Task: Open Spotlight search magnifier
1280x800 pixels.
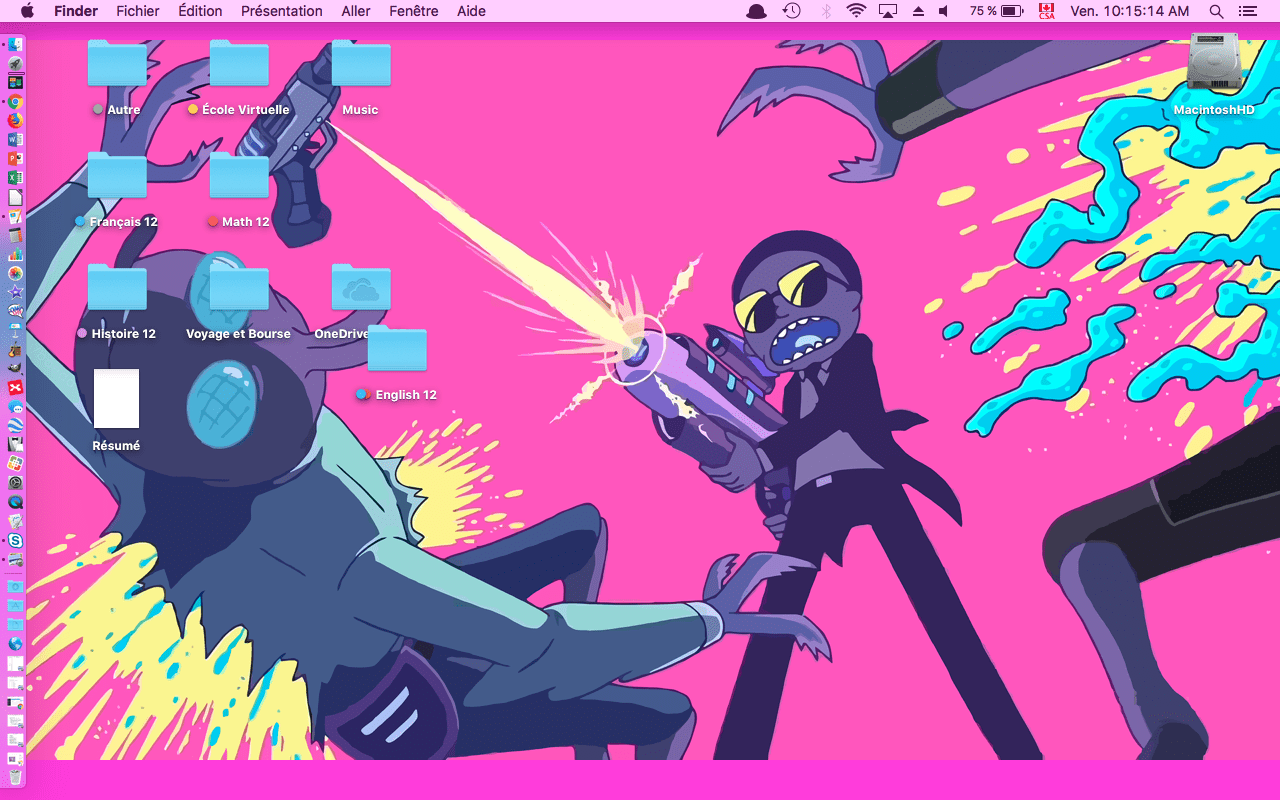Action: pos(1216,11)
